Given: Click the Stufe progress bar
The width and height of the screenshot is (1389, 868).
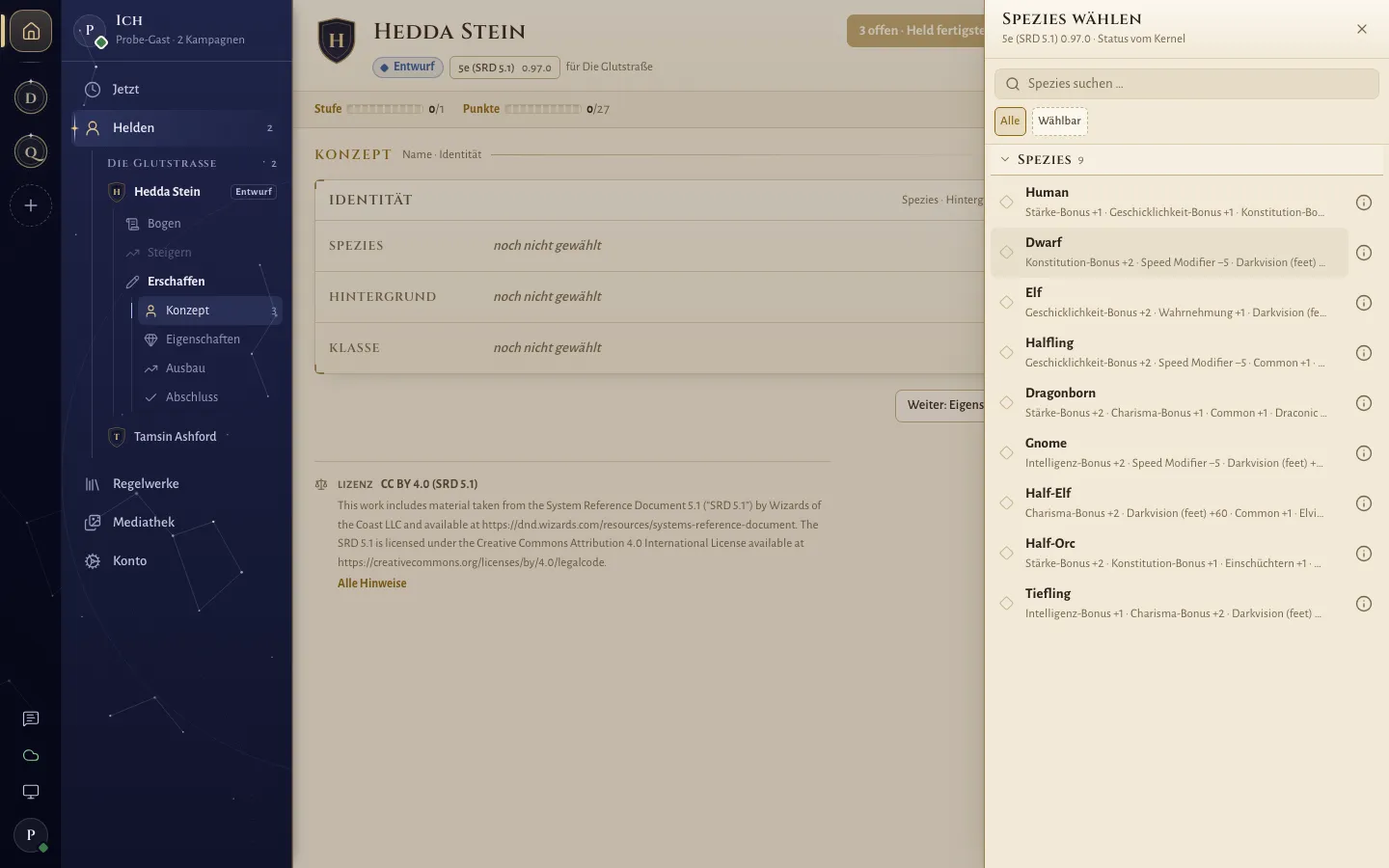Looking at the screenshot, I should click(x=385, y=109).
